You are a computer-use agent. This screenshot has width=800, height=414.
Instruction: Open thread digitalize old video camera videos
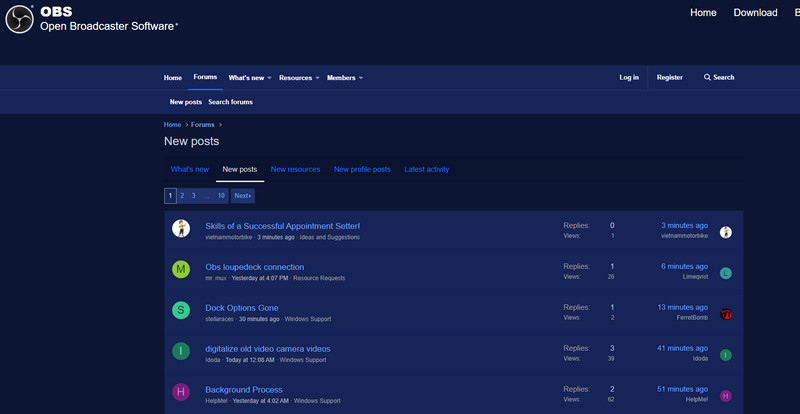(x=268, y=349)
